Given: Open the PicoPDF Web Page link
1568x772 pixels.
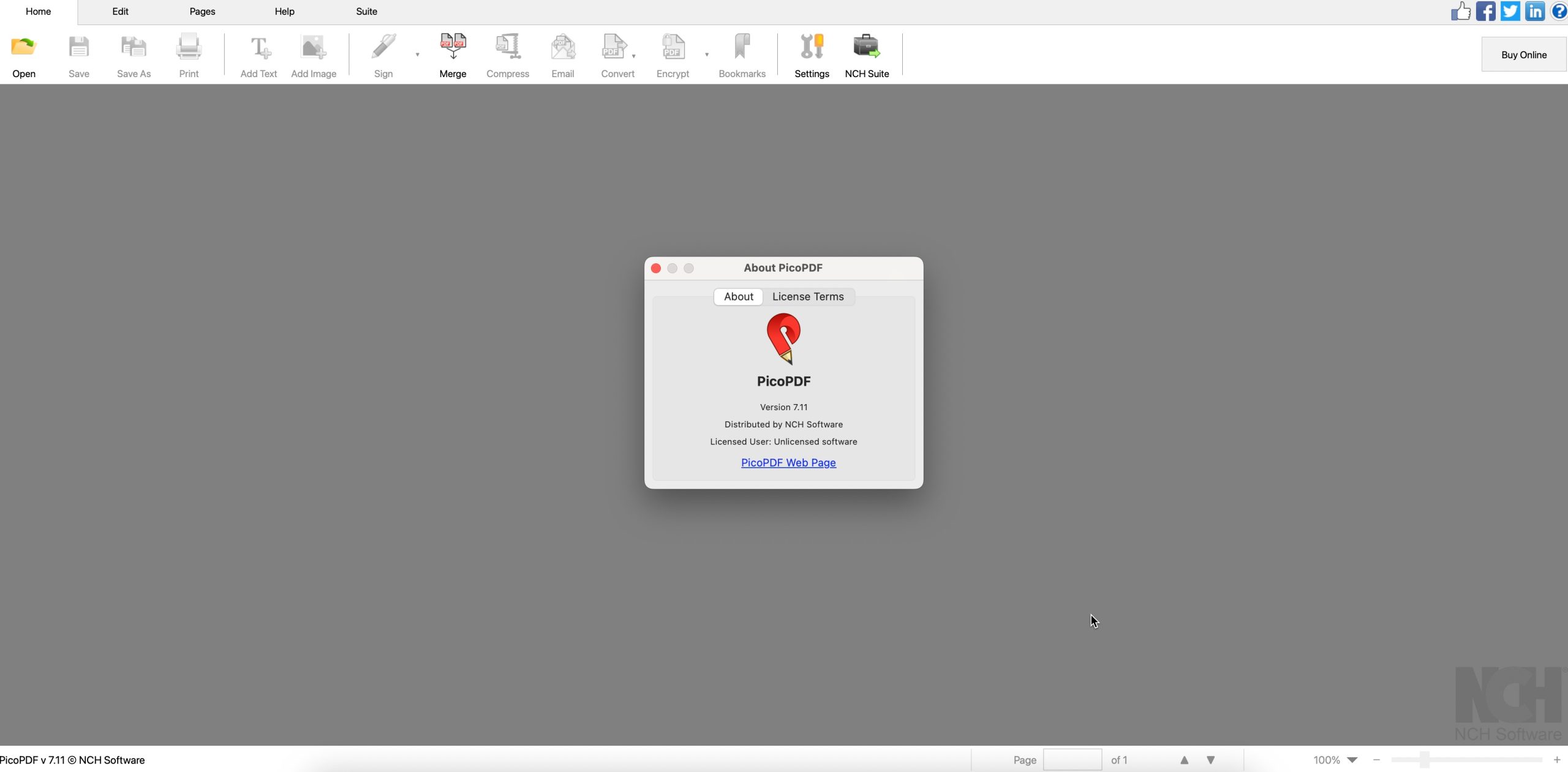Looking at the screenshot, I should [788, 462].
